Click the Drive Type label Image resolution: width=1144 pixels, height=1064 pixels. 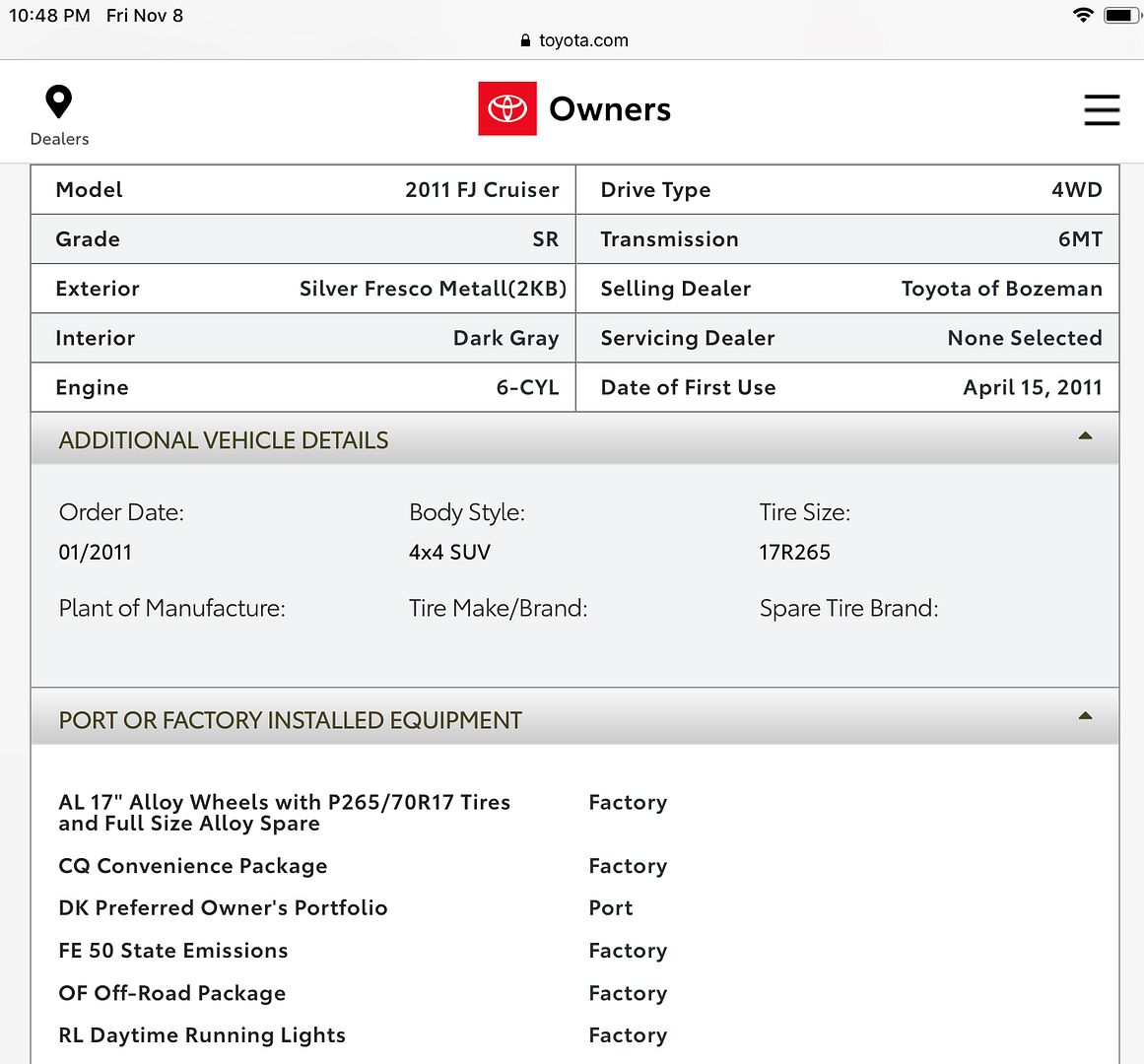coord(655,190)
